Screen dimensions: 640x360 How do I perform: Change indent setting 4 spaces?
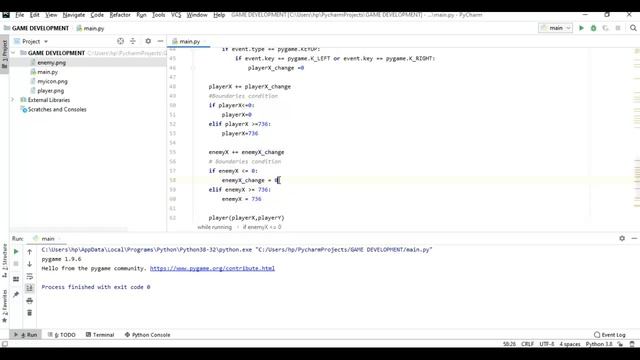point(570,344)
